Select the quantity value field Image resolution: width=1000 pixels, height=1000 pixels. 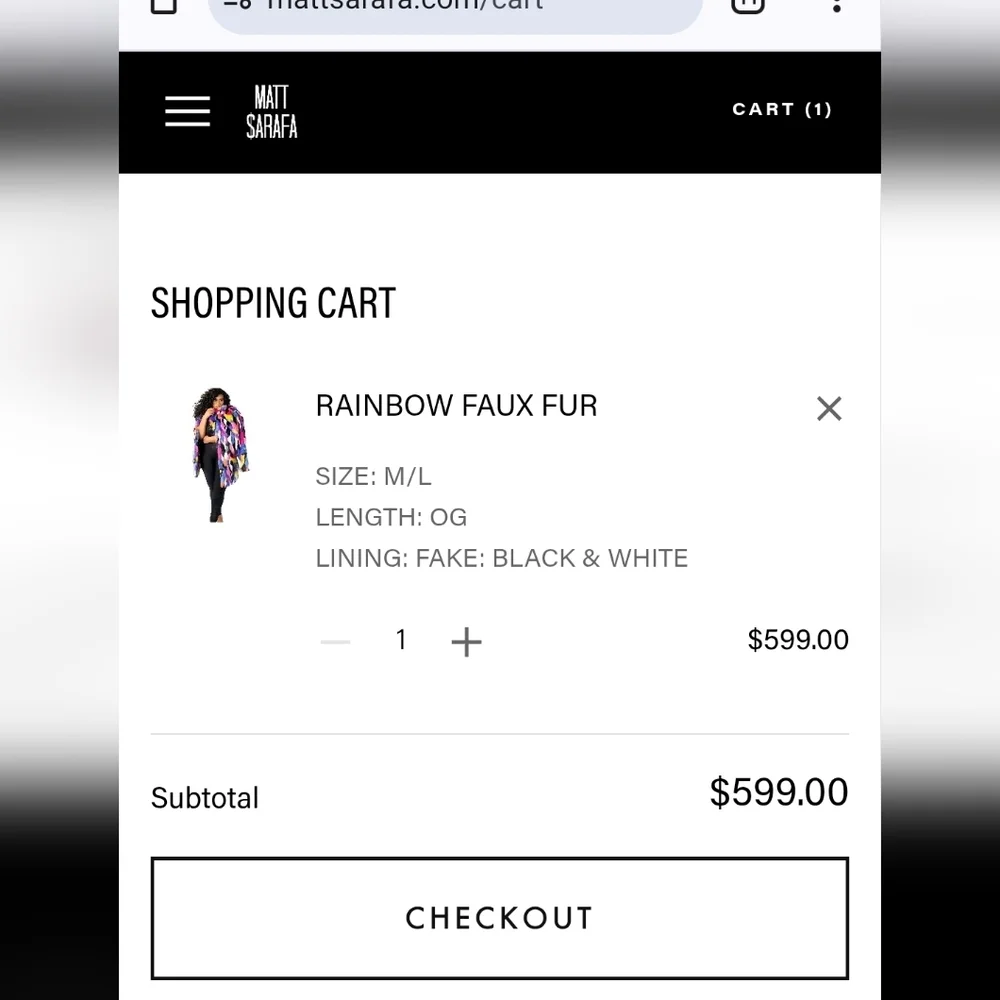[x=401, y=640]
